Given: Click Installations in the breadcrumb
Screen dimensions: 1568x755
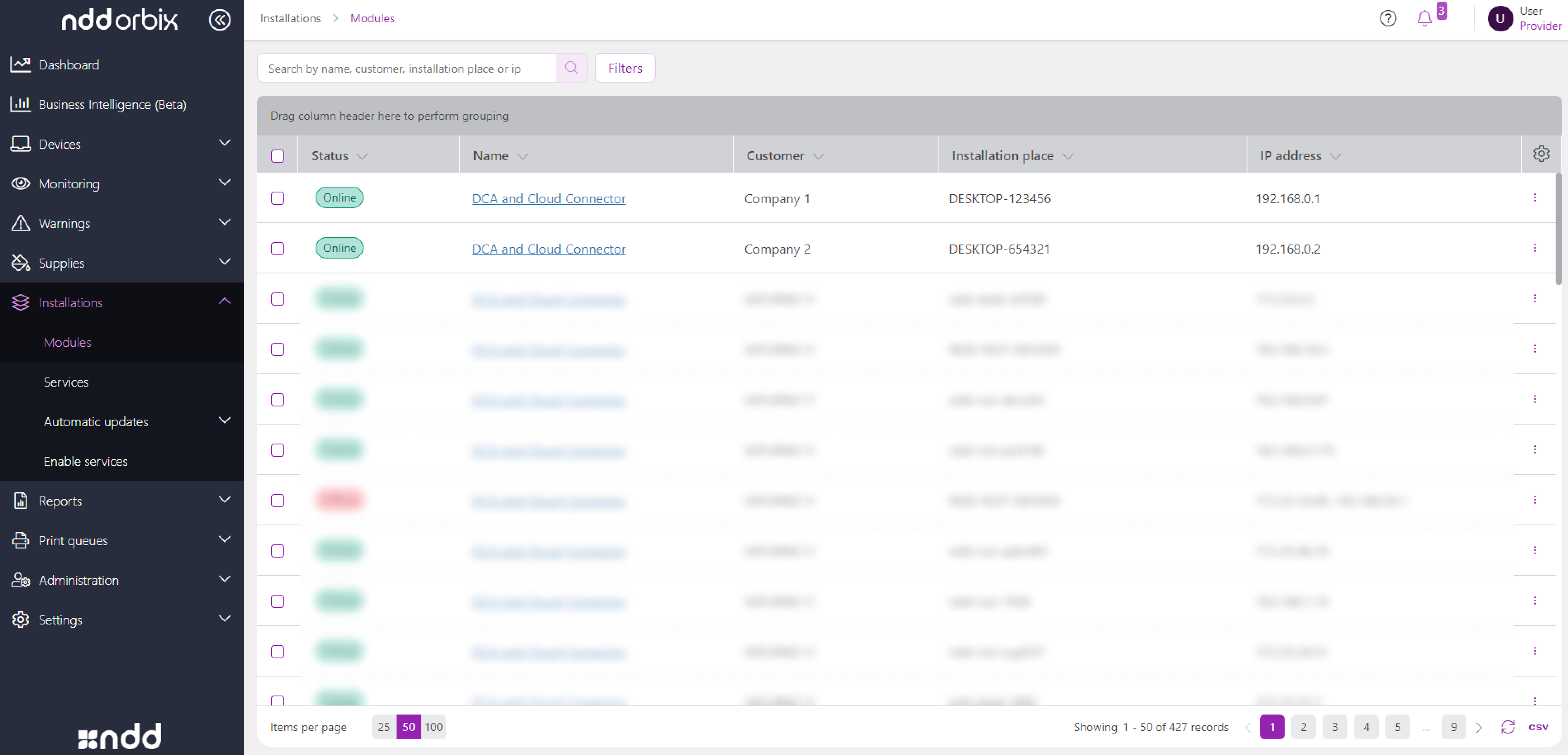Looking at the screenshot, I should click(290, 18).
